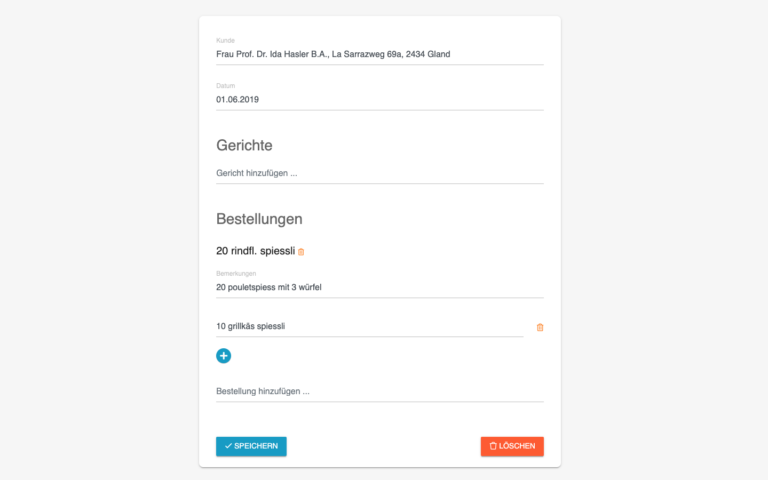Image resolution: width=768 pixels, height=480 pixels.
Task: Delete the 20 rindfl. spiessli order via trash icon
Action: click(x=301, y=252)
